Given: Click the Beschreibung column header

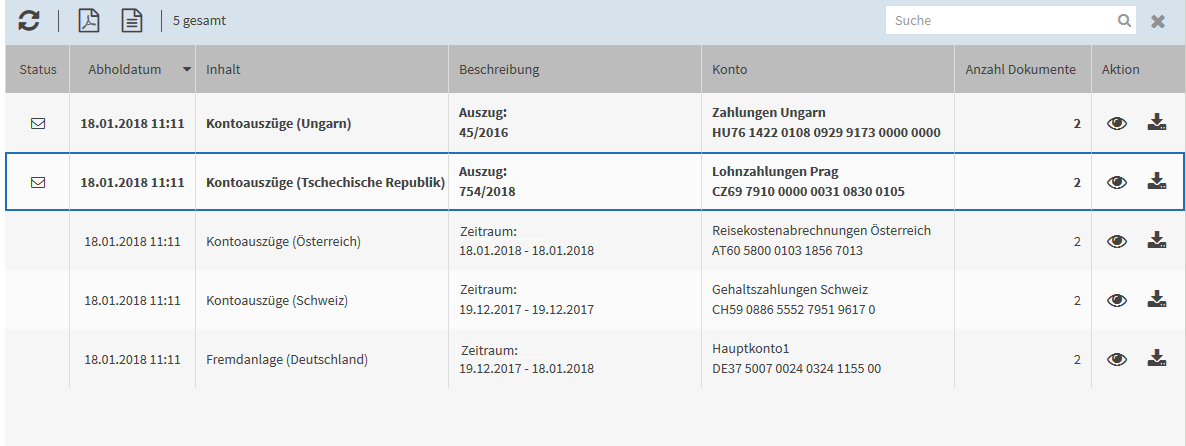Looking at the screenshot, I should 498,70.
